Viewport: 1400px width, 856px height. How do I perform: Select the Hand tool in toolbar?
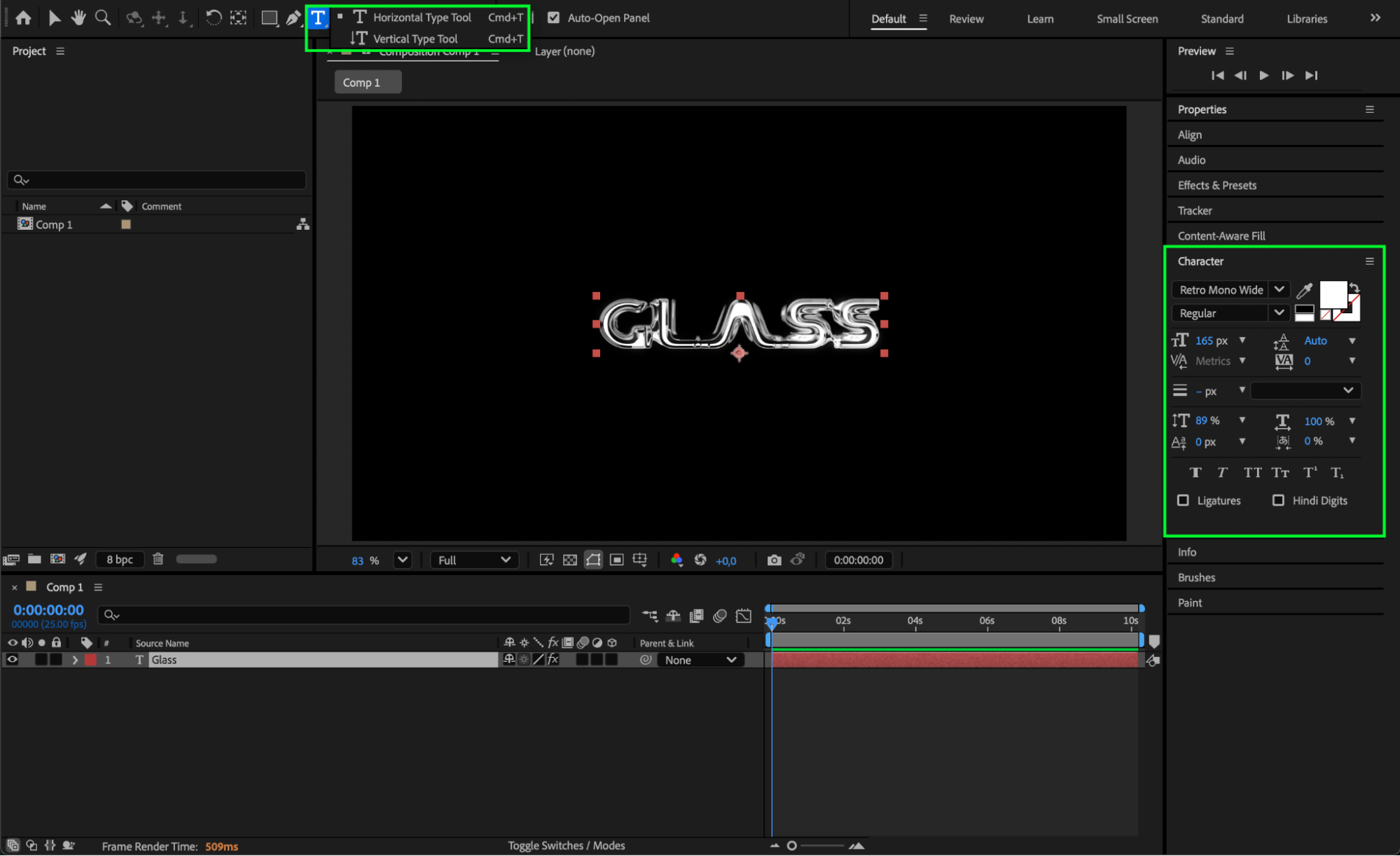(78, 18)
